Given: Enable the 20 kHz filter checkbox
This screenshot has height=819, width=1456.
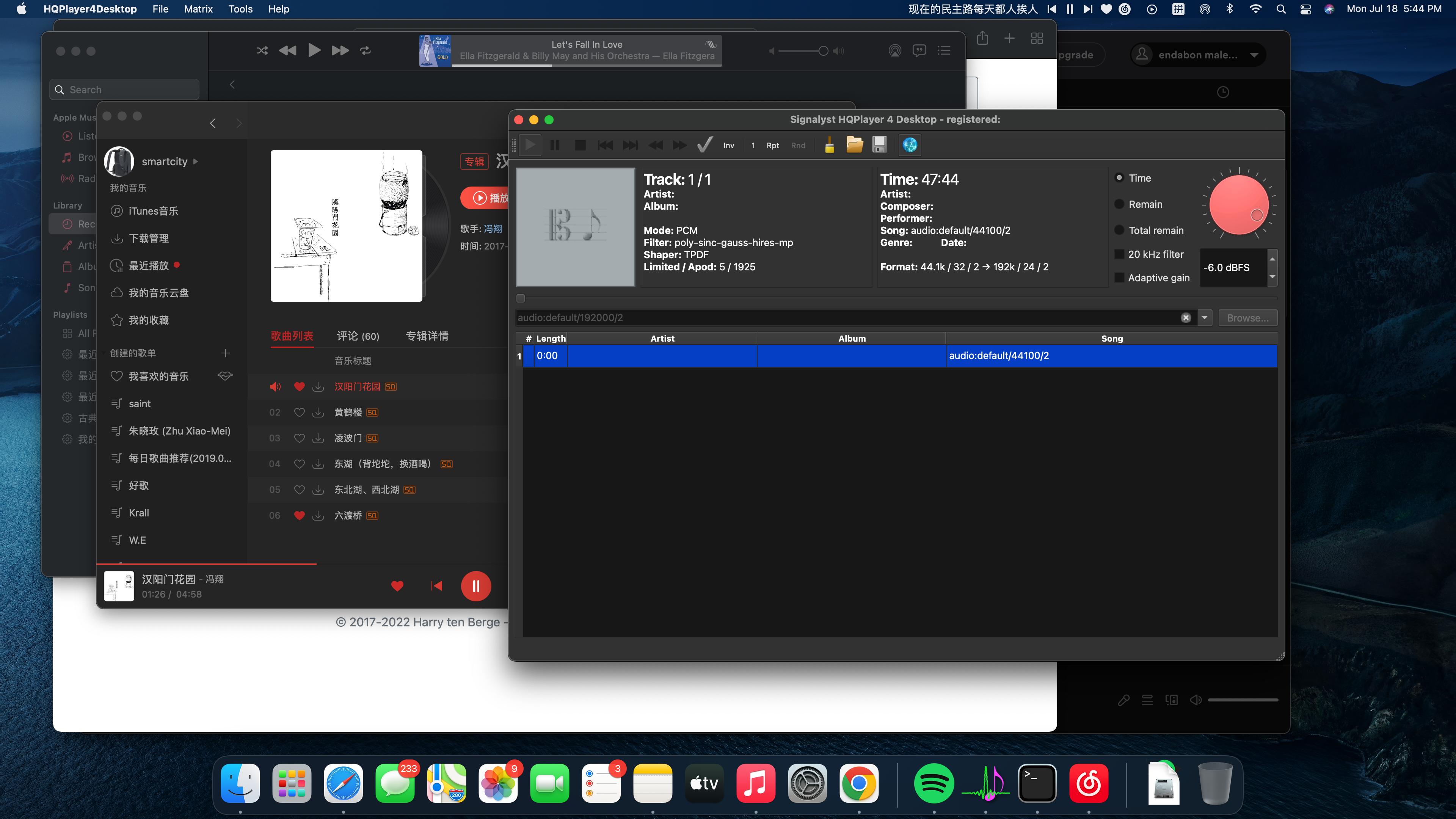Looking at the screenshot, I should point(1120,254).
